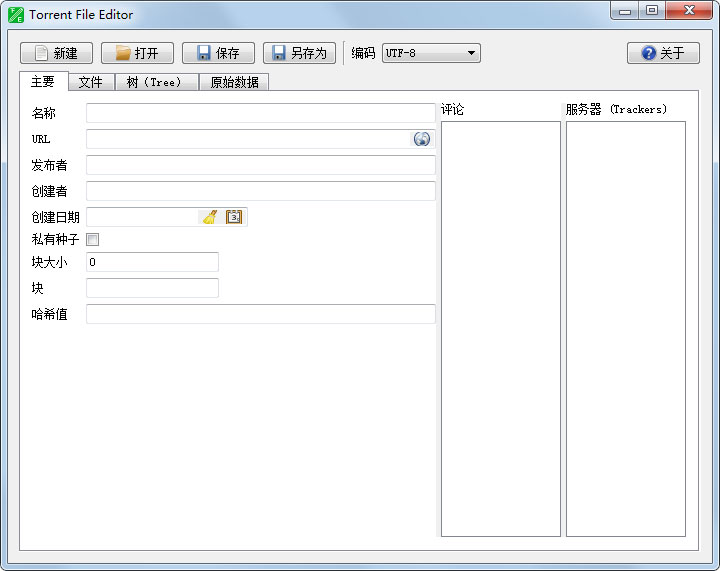Expand the 编码 UTF-8 encoding dropdown
This screenshot has height=571, width=720.
pos(431,53)
